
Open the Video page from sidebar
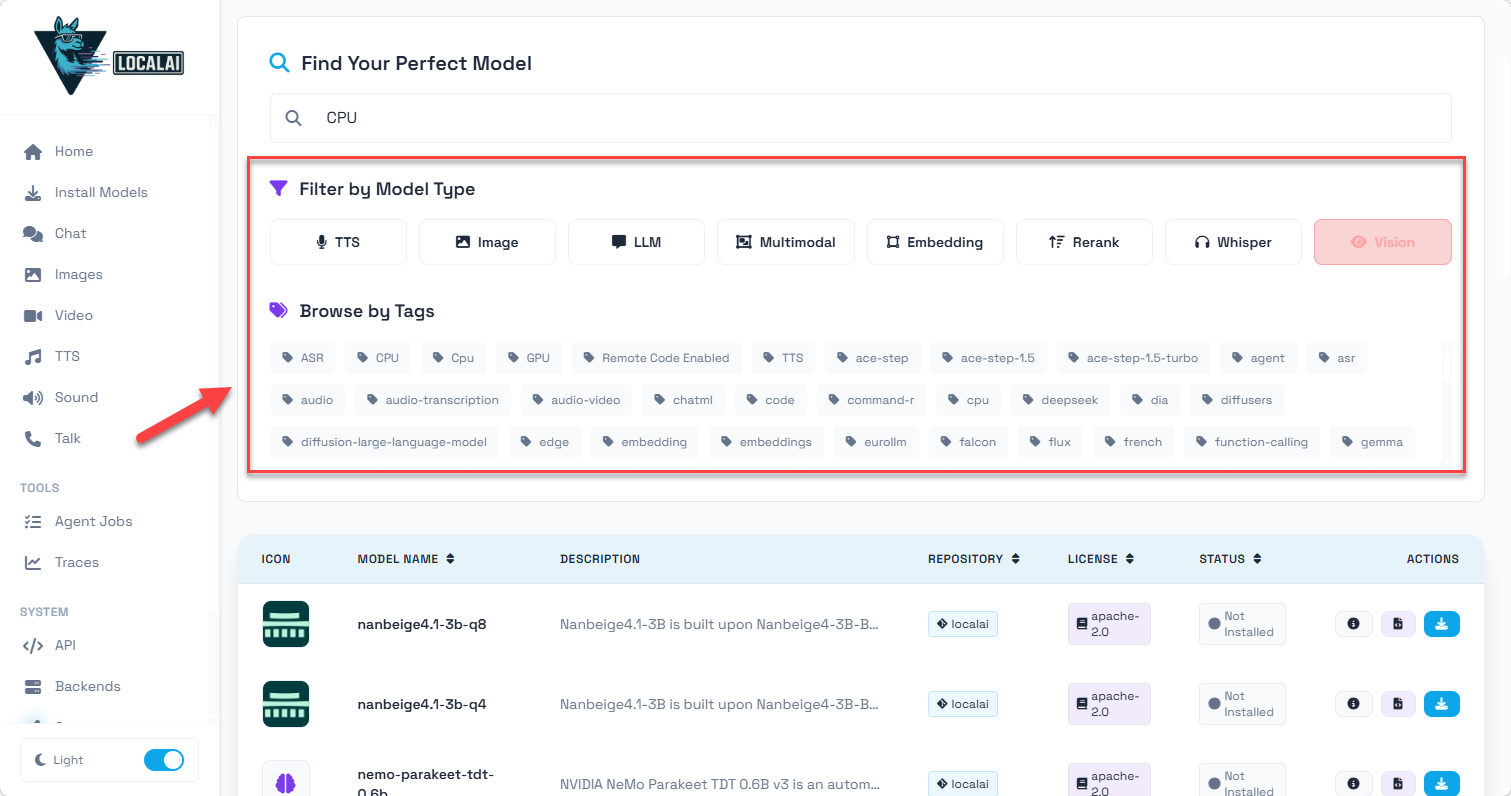[x=73, y=315]
